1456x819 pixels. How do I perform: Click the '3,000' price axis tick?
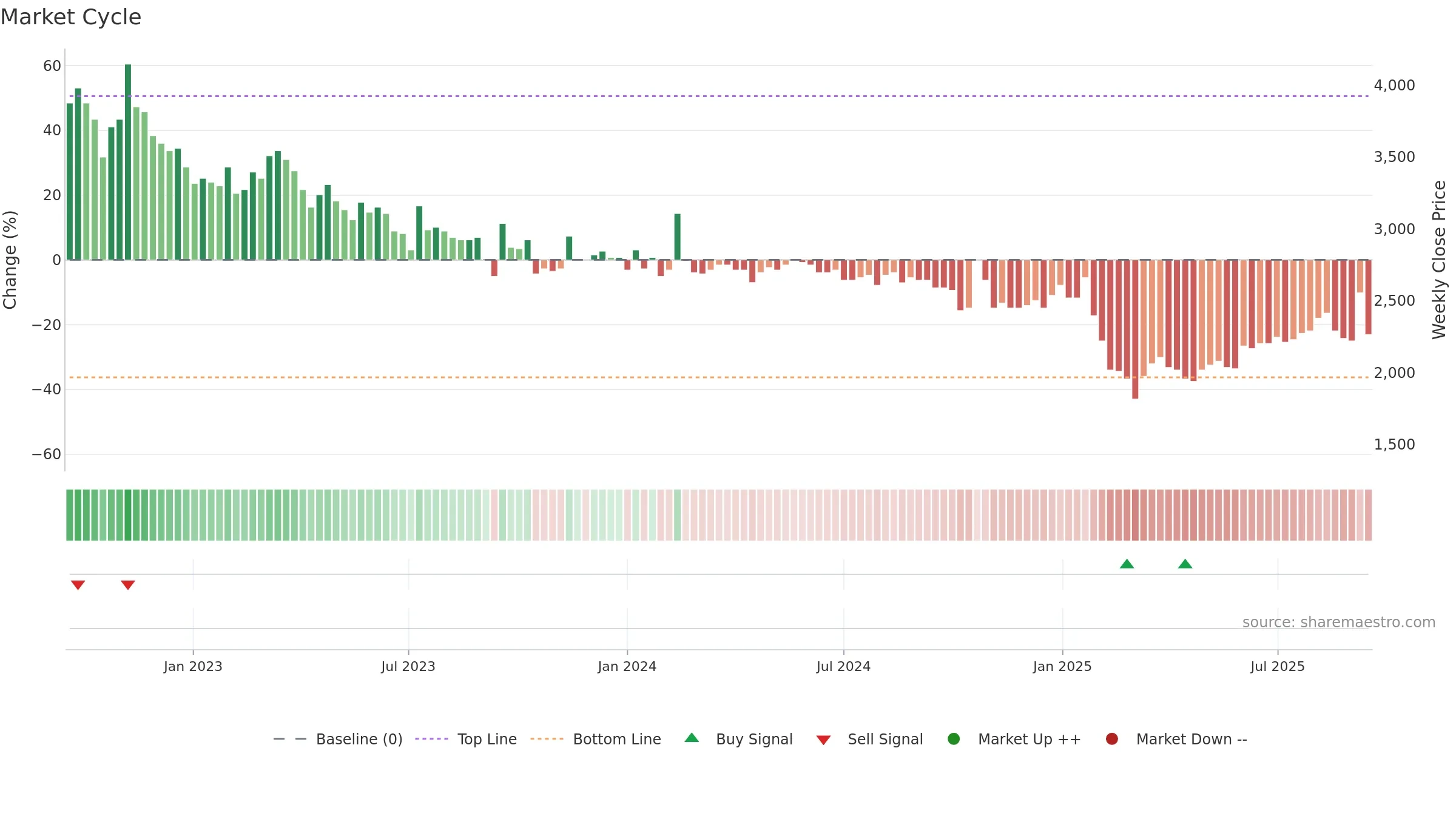[1394, 229]
